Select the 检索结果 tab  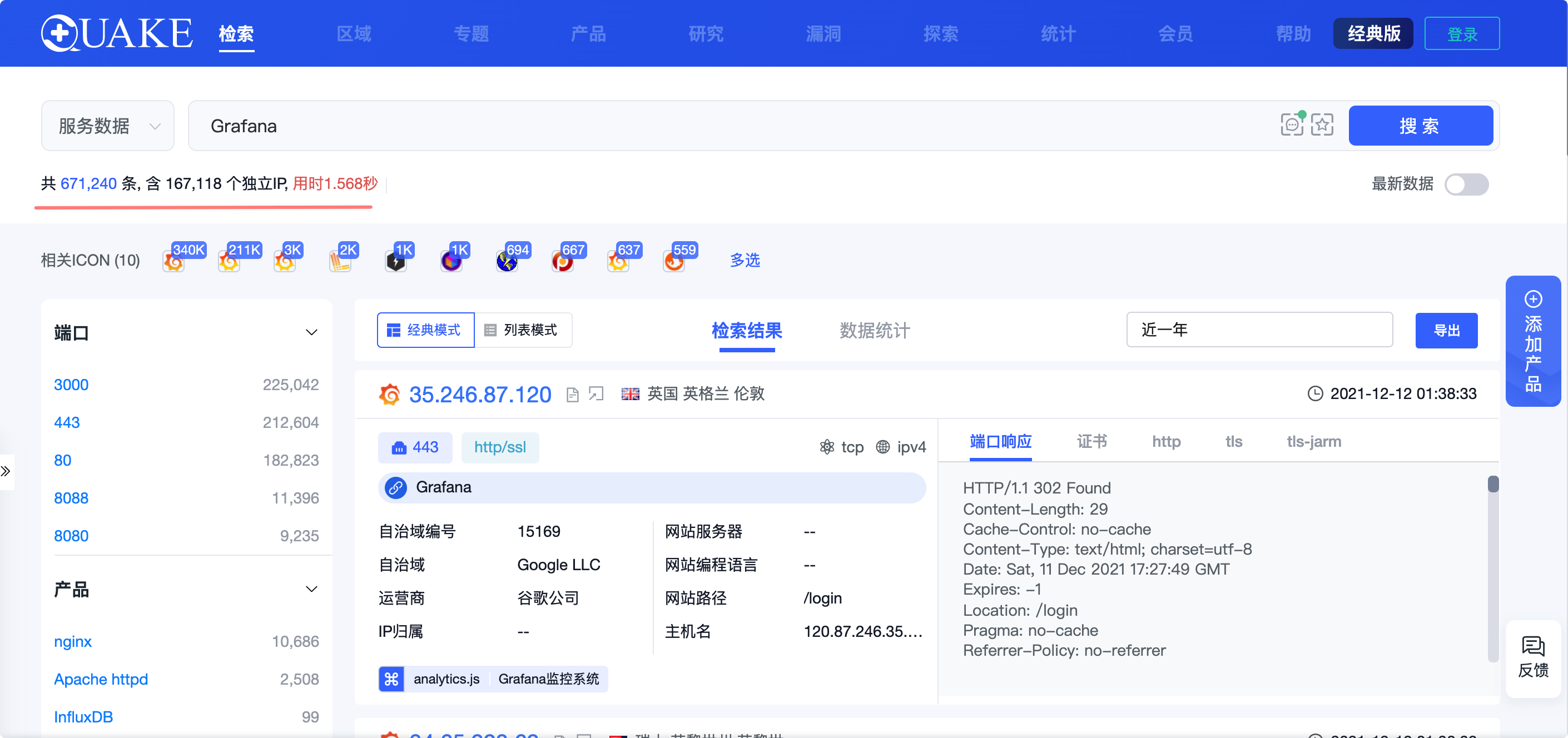tap(747, 330)
